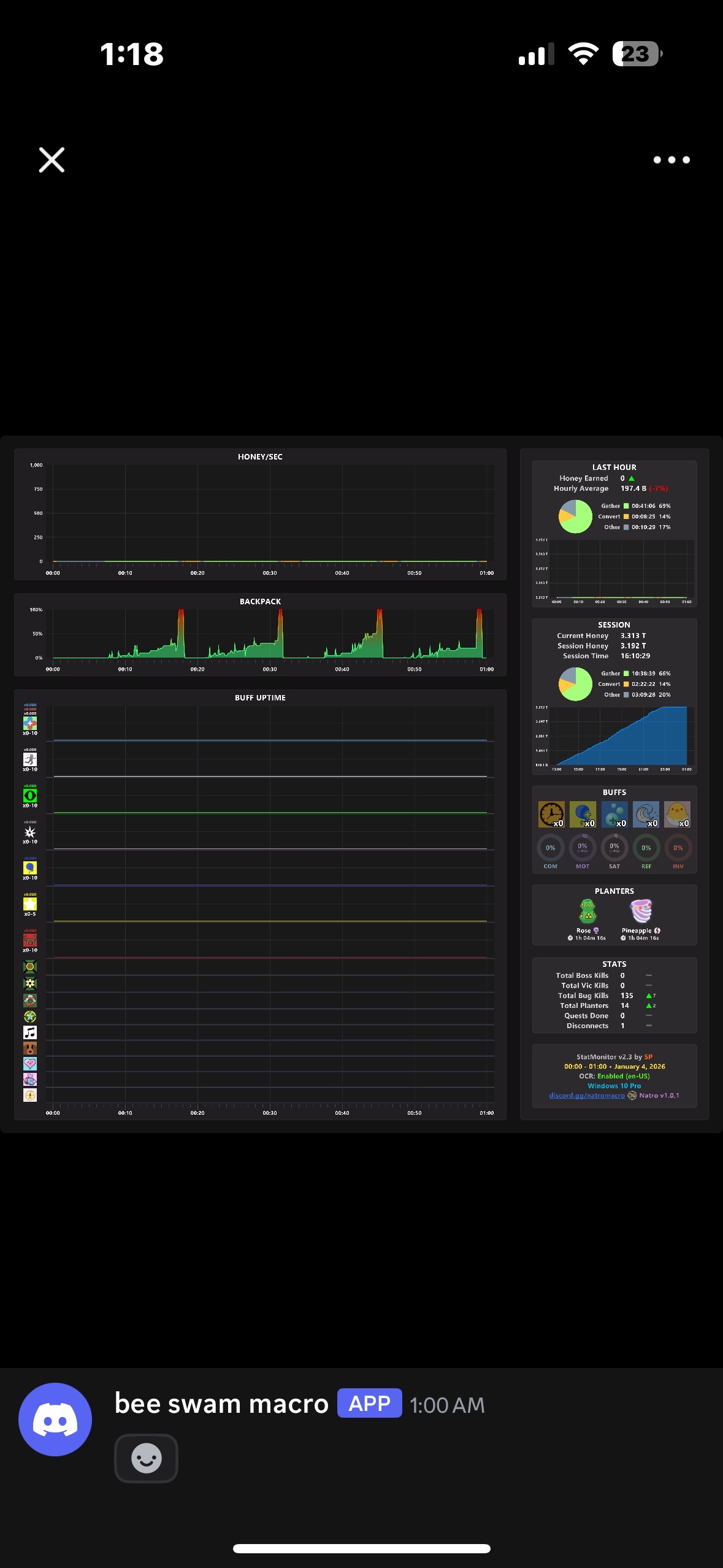The width and height of the screenshot is (723, 1568).
Task: Tap the Quests Done stat label
Action: [586, 1016]
